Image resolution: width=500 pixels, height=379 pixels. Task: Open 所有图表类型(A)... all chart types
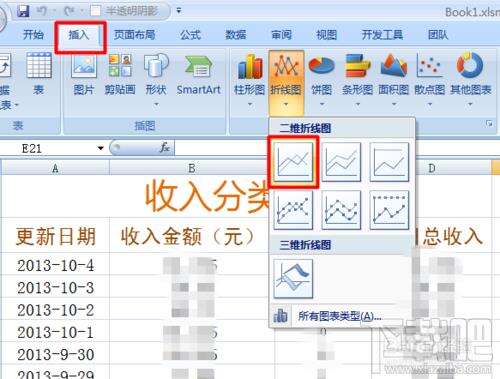[340, 316]
